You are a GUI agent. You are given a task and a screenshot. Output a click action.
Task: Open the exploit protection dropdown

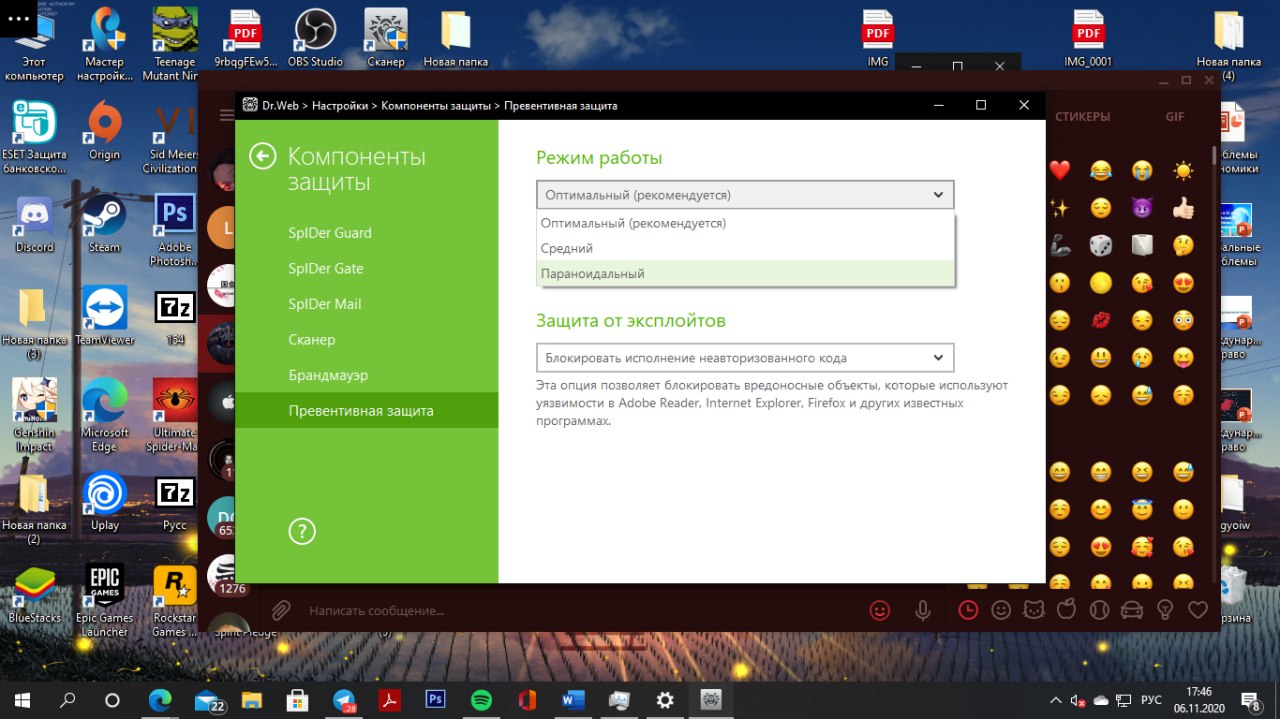(745, 358)
